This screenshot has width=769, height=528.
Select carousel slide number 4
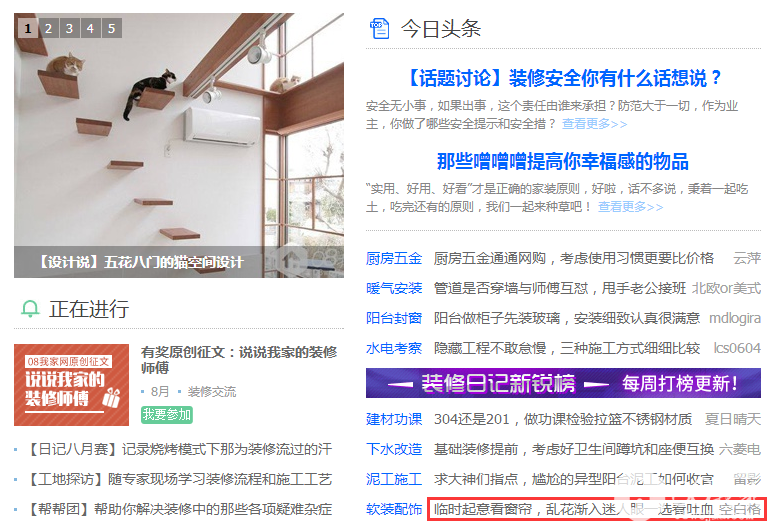point(91,28)
